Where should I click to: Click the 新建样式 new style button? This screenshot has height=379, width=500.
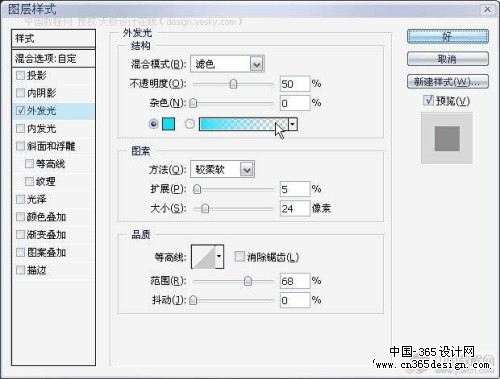tap(448, 82)
